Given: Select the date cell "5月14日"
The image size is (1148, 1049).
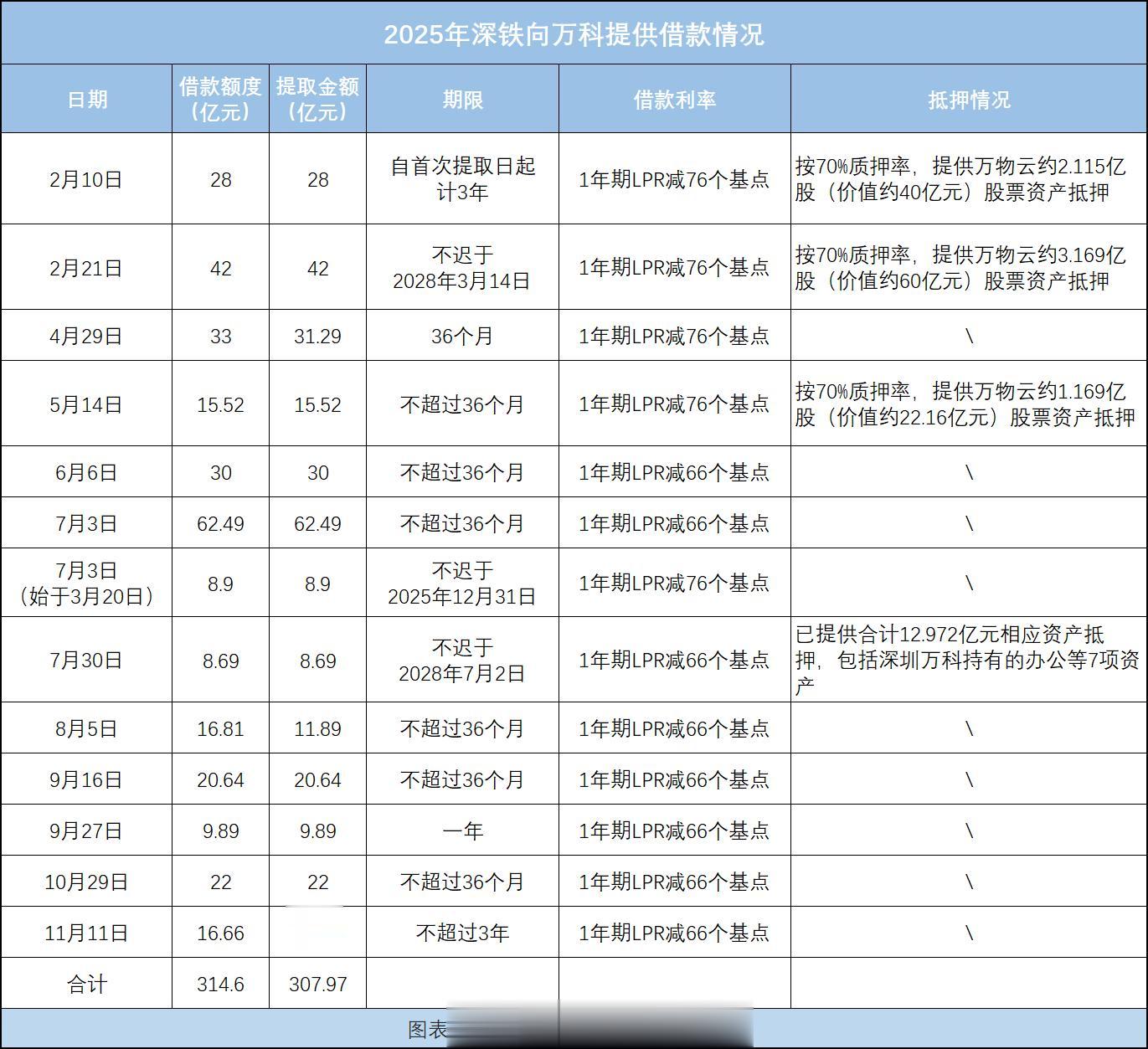Looking at the screenshot, I should point(86,404).
